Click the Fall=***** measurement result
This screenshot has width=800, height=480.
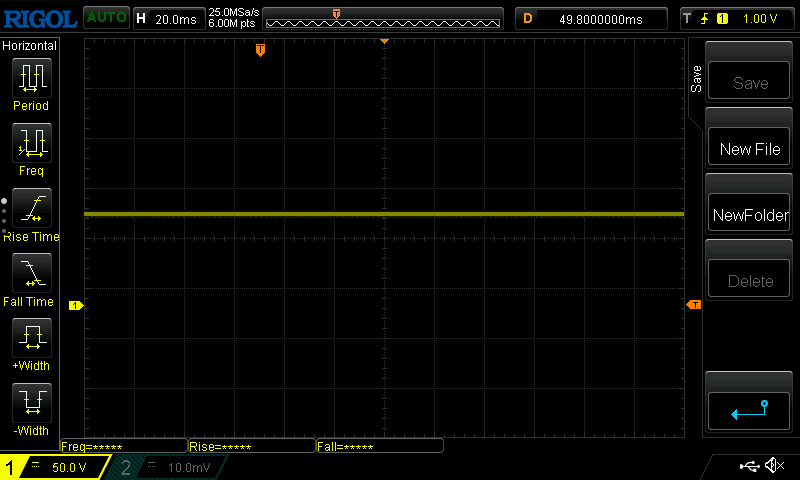tap(380, 446)
